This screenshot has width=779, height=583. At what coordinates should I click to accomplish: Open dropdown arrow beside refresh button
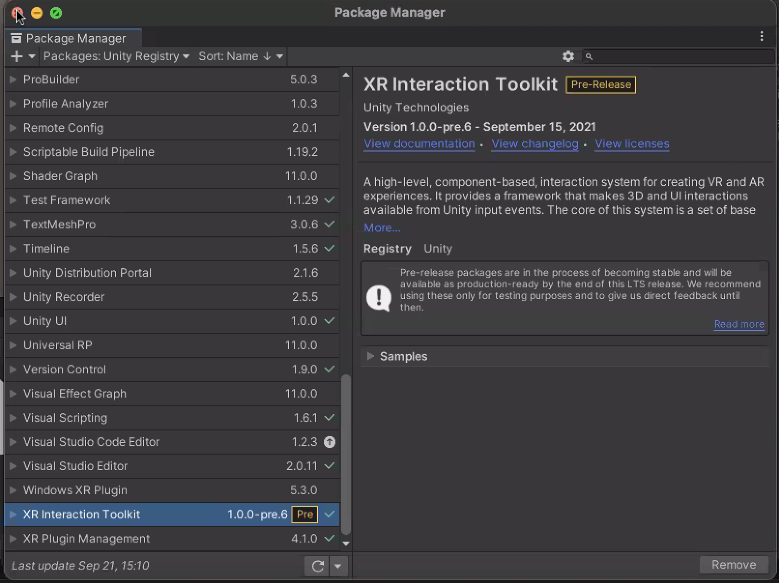point(338,566)
